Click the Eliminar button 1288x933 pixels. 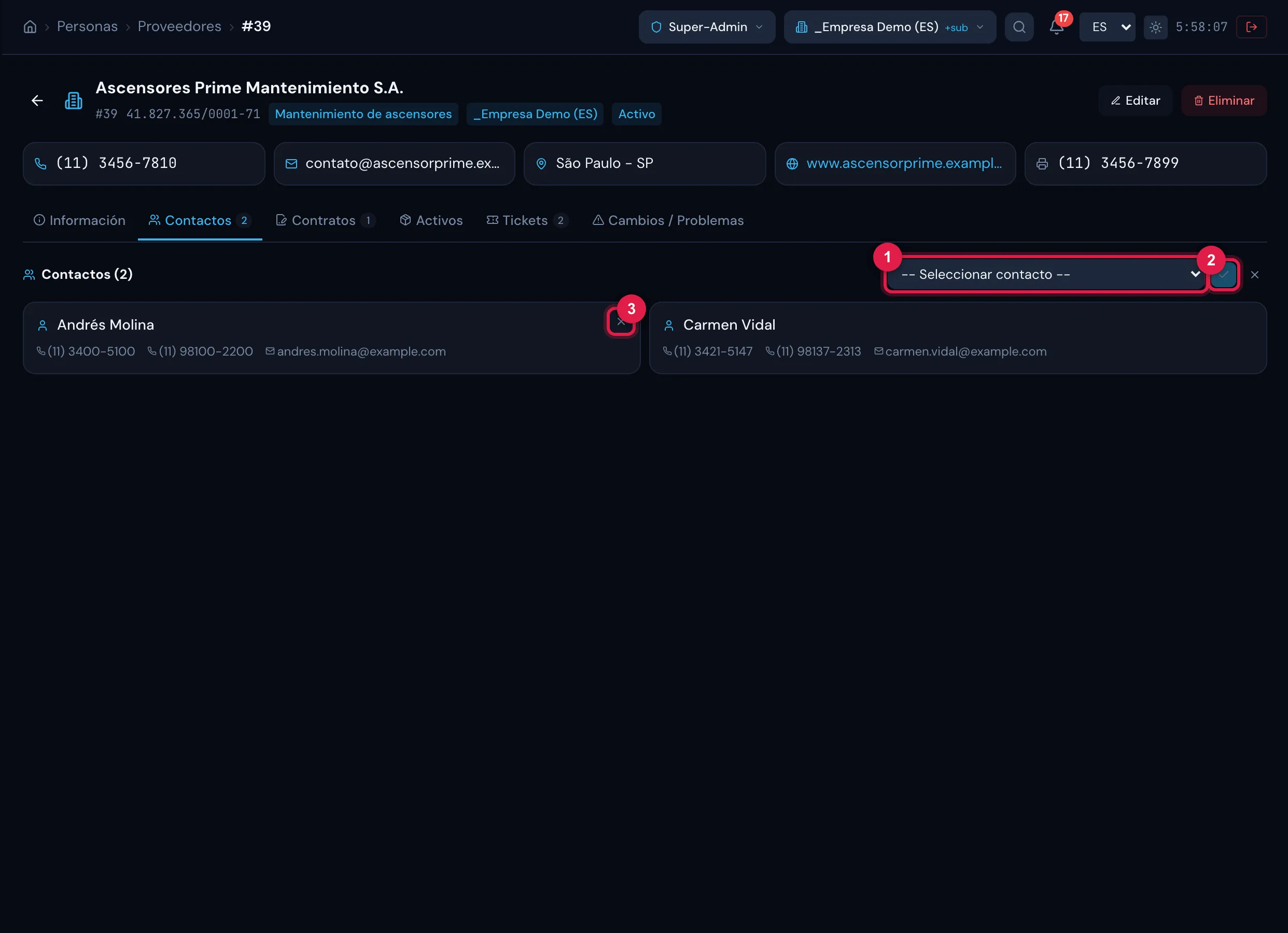pos(1224,101)
